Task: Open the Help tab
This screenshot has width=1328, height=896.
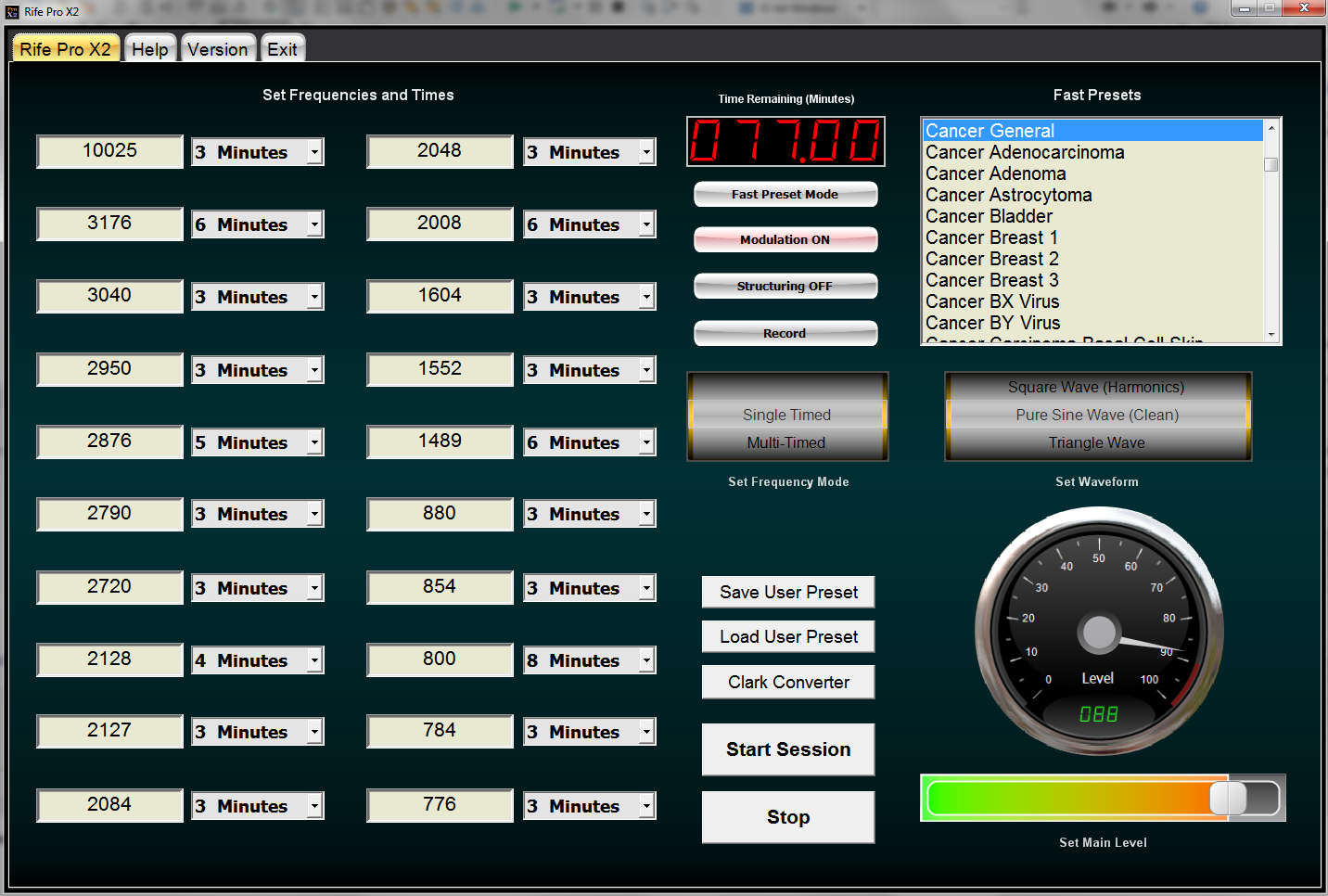Action: pos(150,49)
